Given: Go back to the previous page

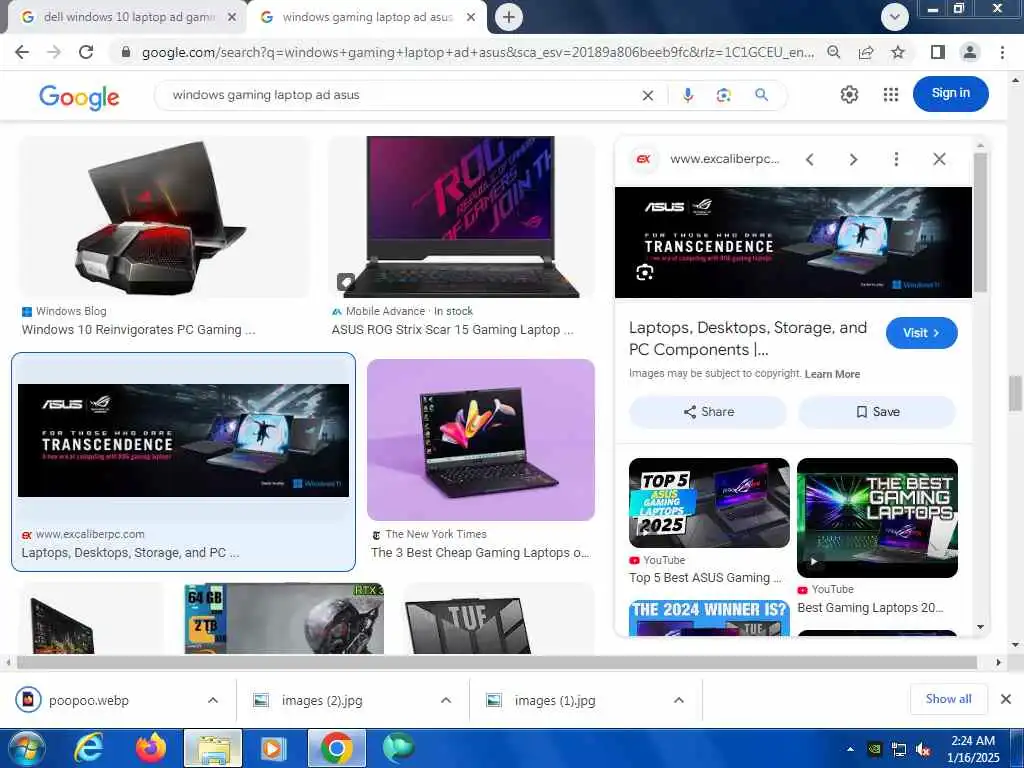Looking at the screenshot, I should [22, 52].
